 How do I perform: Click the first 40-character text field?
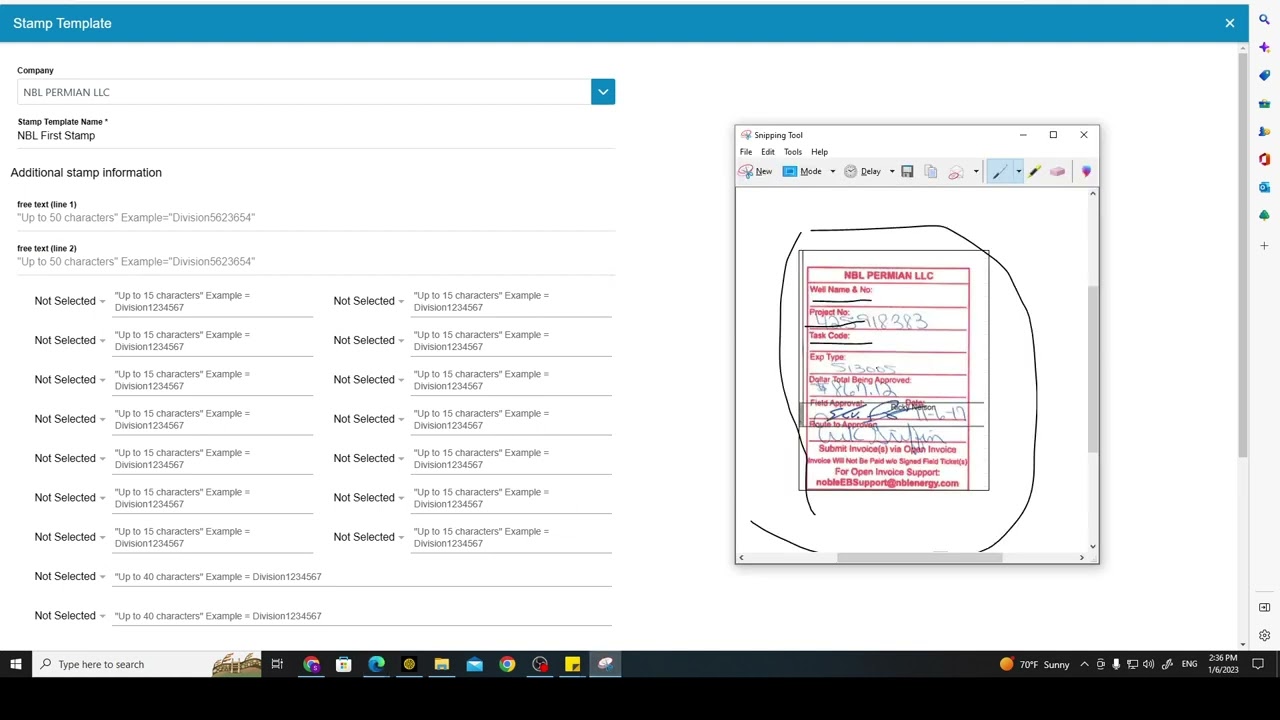click(362, 577)
